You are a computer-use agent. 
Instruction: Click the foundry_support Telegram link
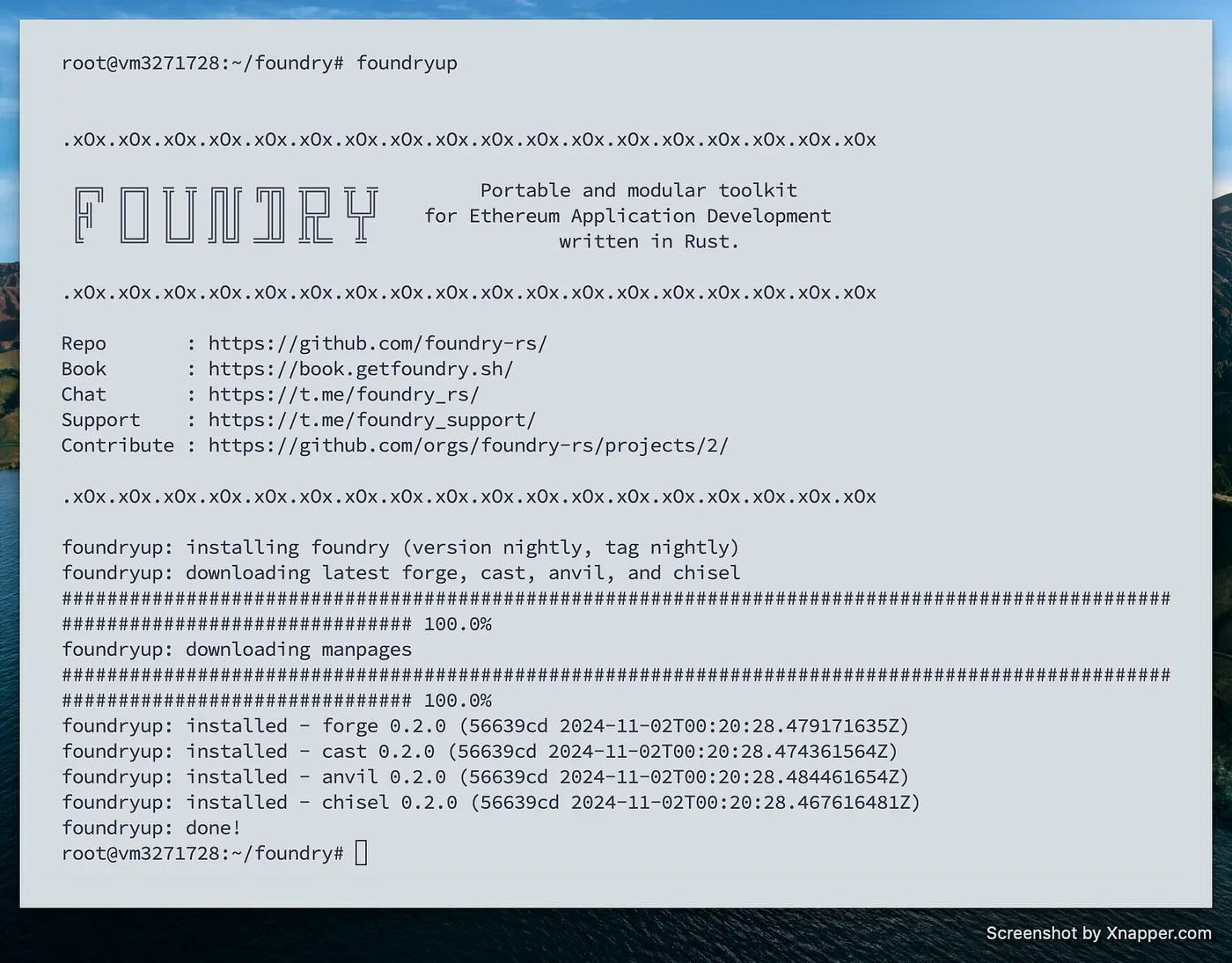[x=371, y=420]
